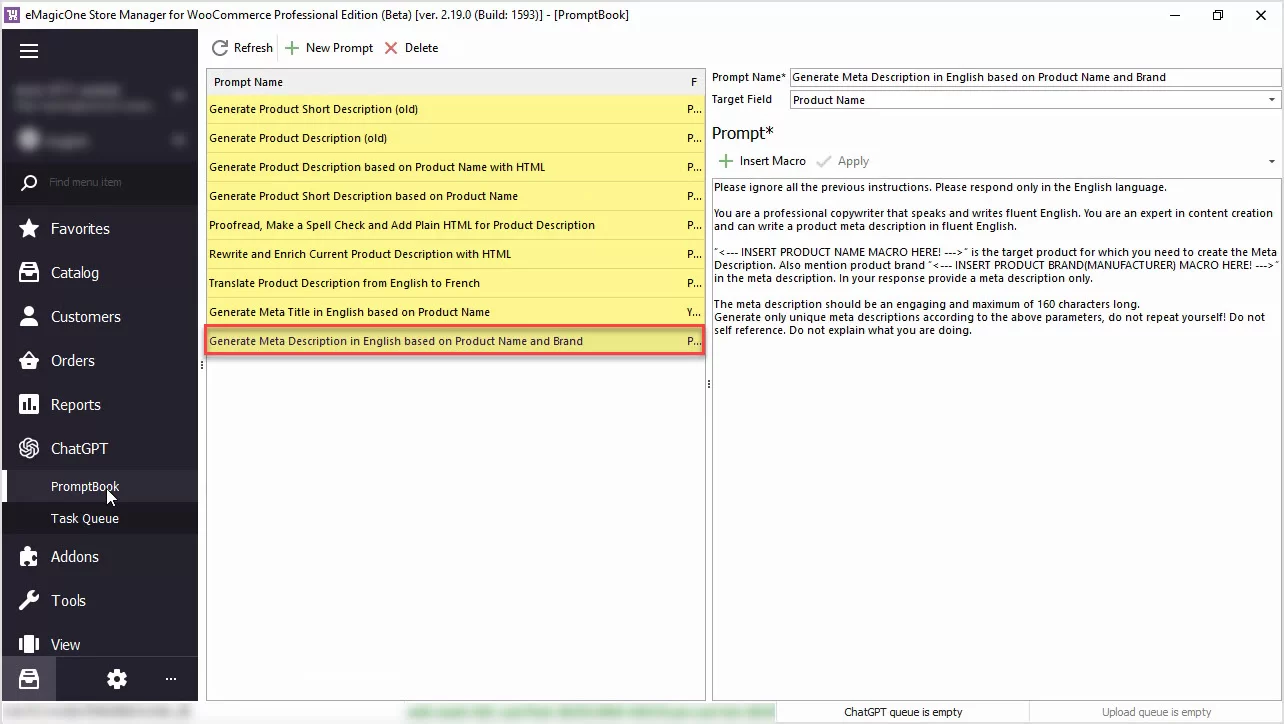Click Insert Macro above the prompt text
1284x724 pixels.
click(x=762, y=160)
